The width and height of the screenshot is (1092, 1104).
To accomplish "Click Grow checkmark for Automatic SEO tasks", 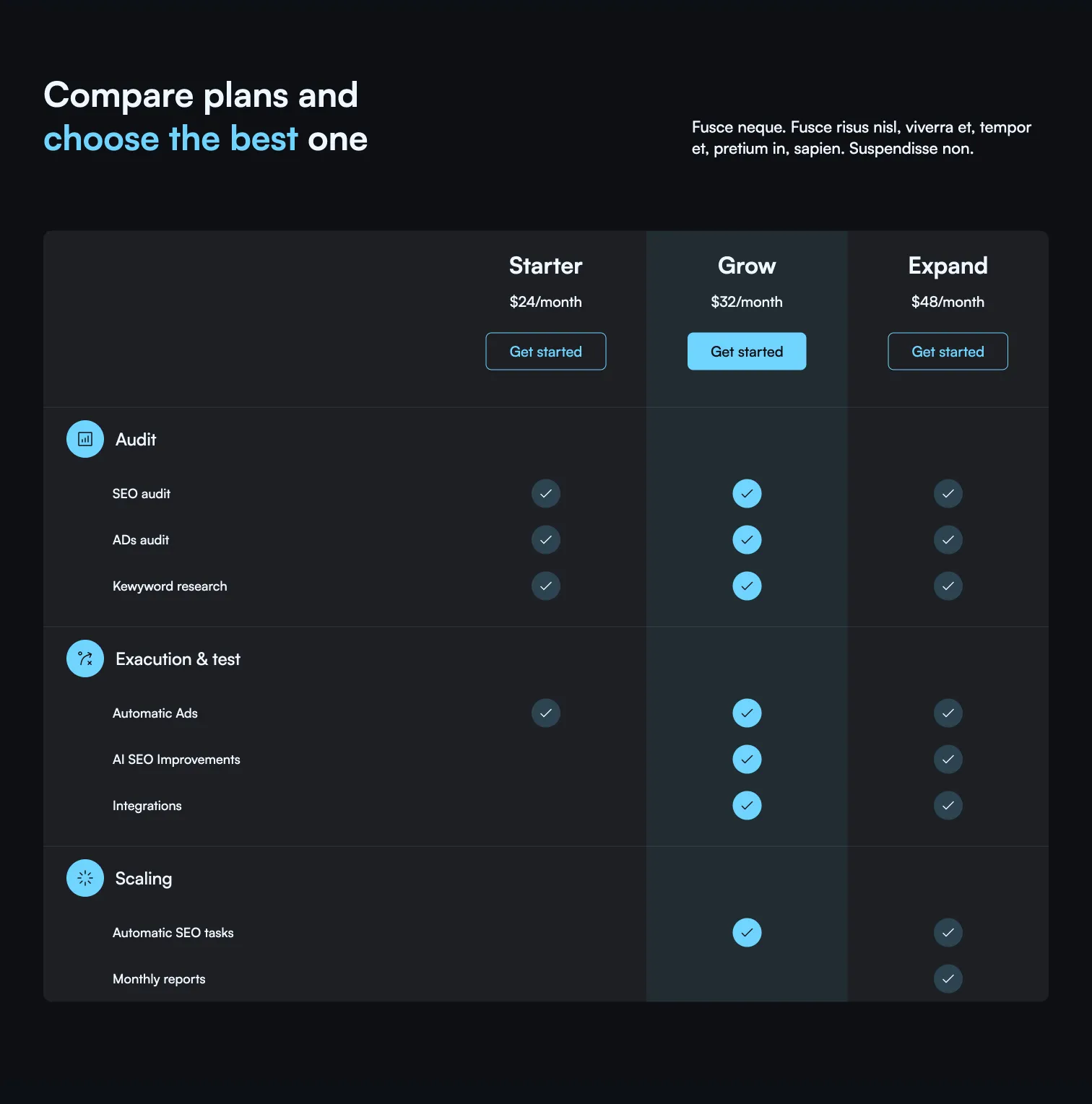I will coord(747,933).
